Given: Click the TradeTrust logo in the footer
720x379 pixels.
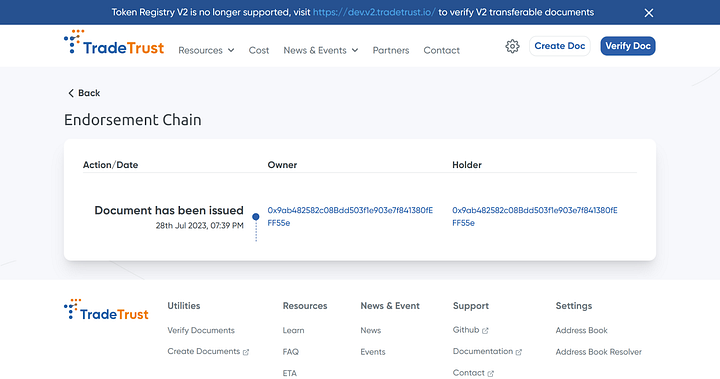Looking at the screenshot, I should [x=106, y=309].
